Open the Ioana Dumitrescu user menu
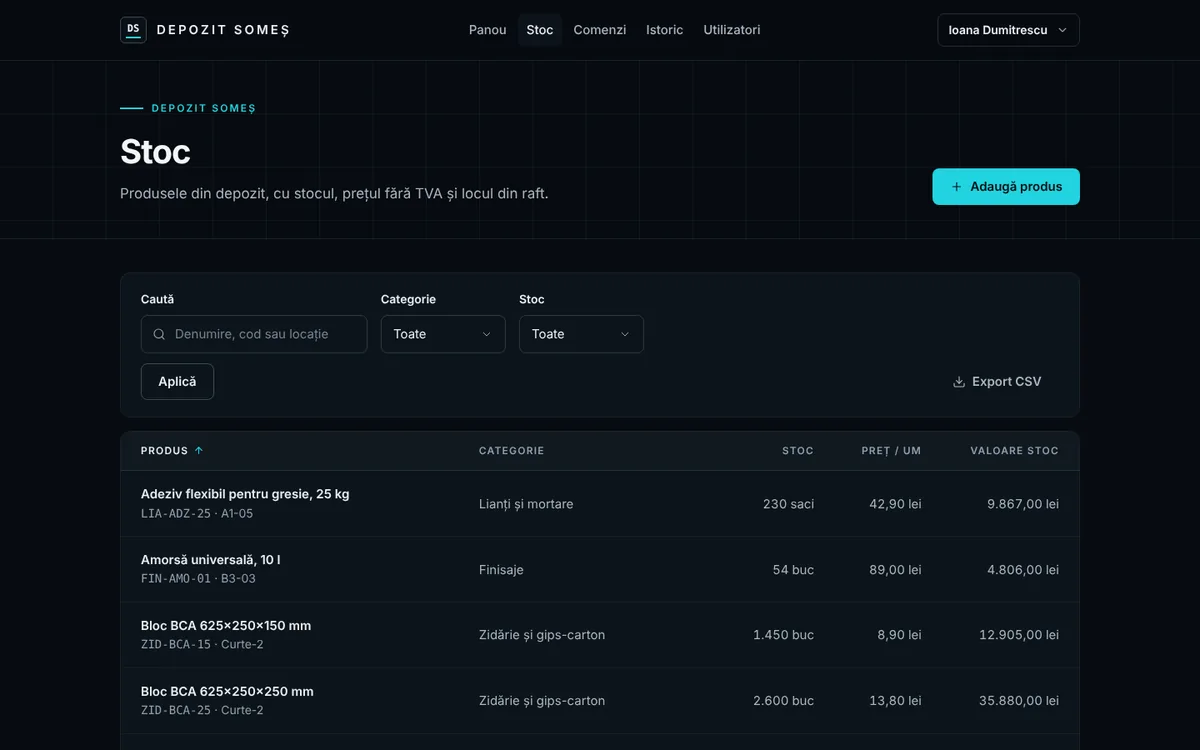Image resolution: width=1200 pixels, height=750 pixels. coord(1008,30)
